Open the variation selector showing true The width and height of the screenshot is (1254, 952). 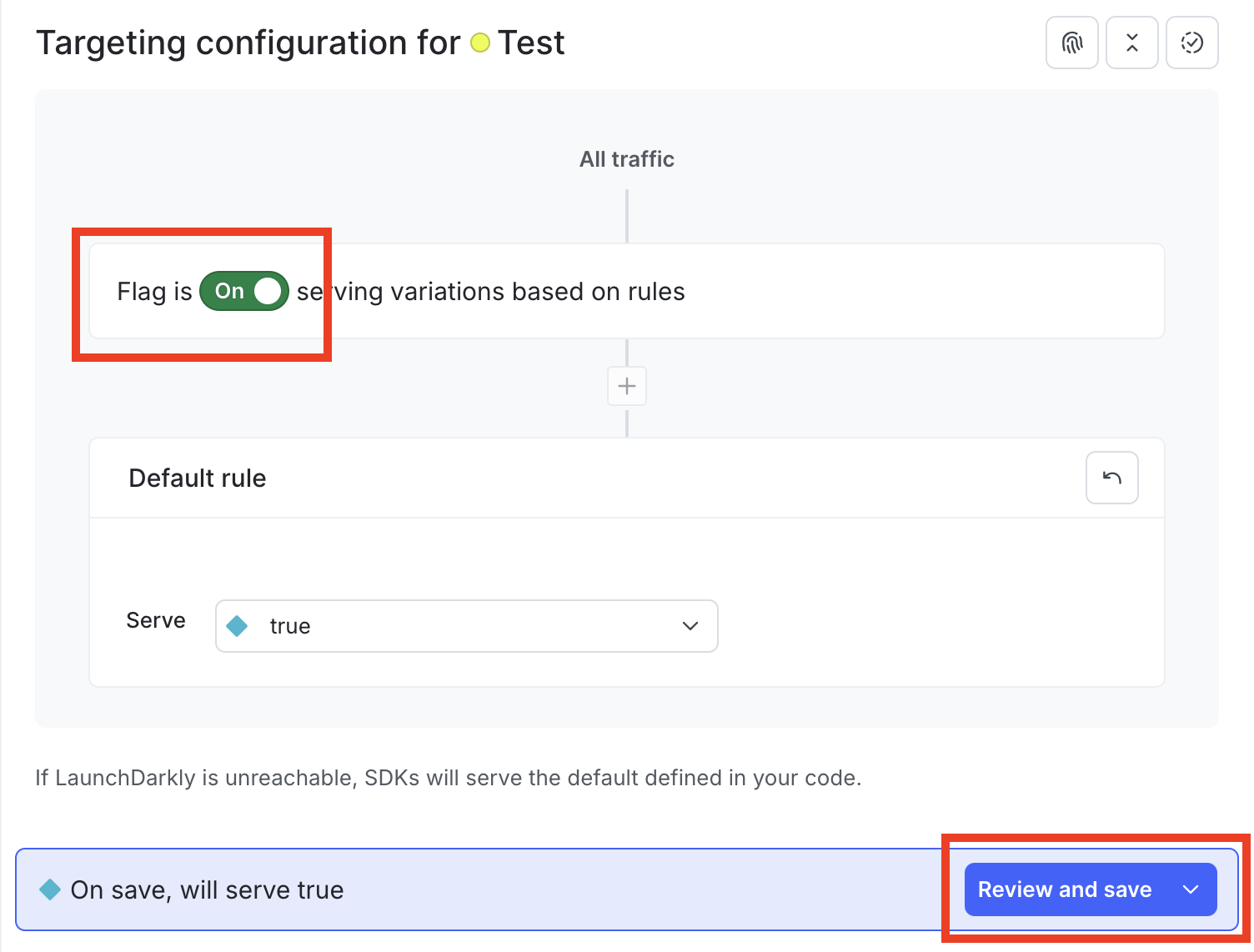[x=466, y=625]
